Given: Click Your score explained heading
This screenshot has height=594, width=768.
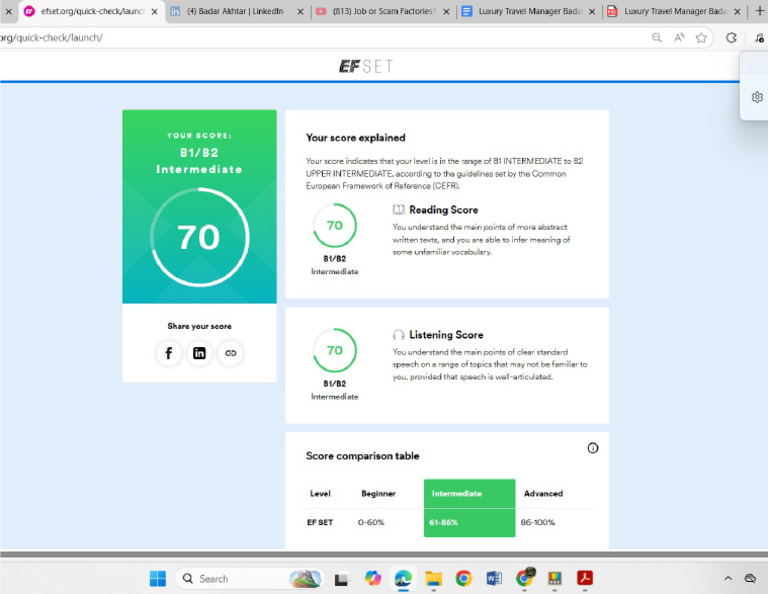Looking at the screenshot, I should pyautogui.click(x=356, y=138).
